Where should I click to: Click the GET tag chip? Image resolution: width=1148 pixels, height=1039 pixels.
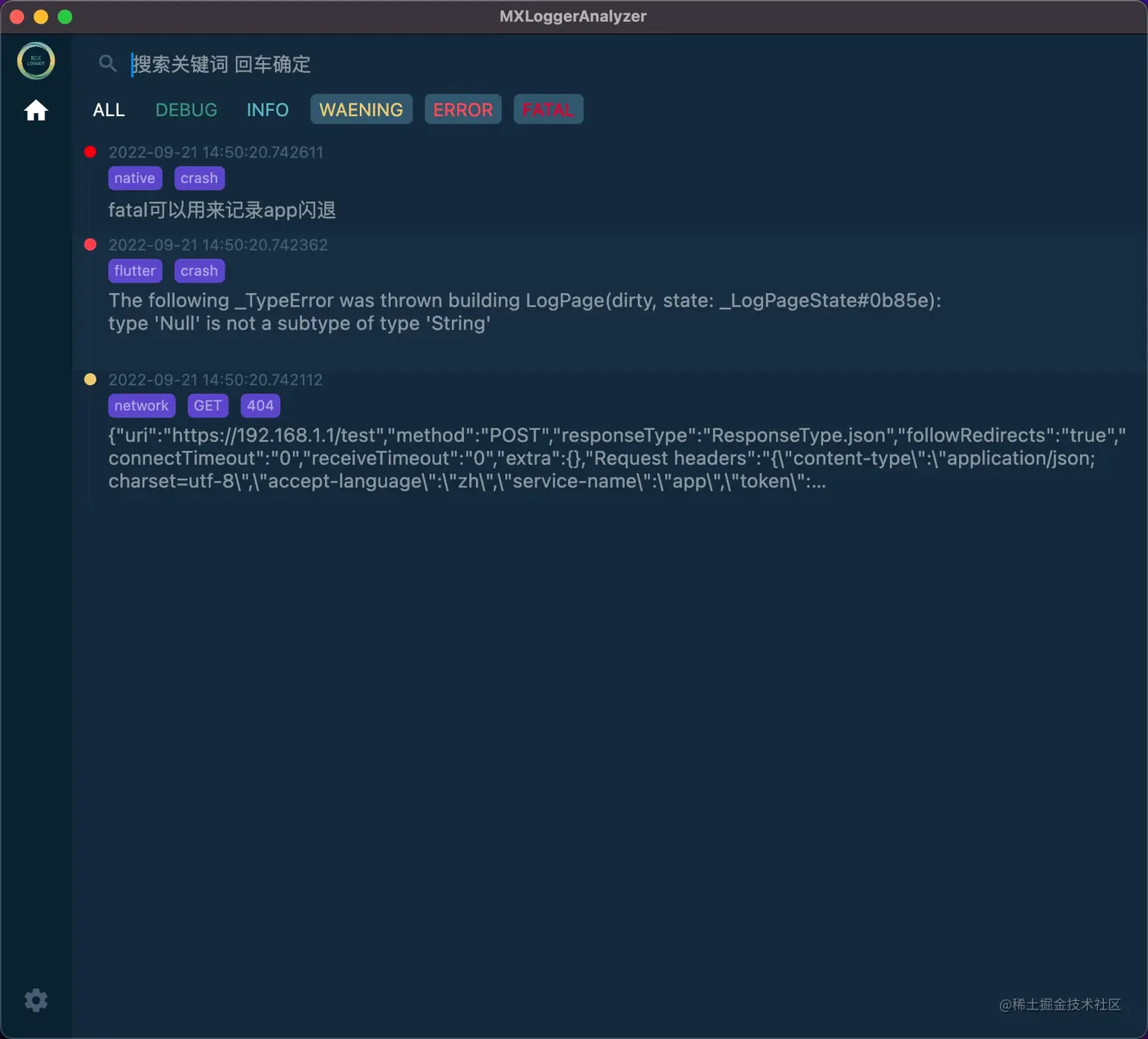pos(208,406)
